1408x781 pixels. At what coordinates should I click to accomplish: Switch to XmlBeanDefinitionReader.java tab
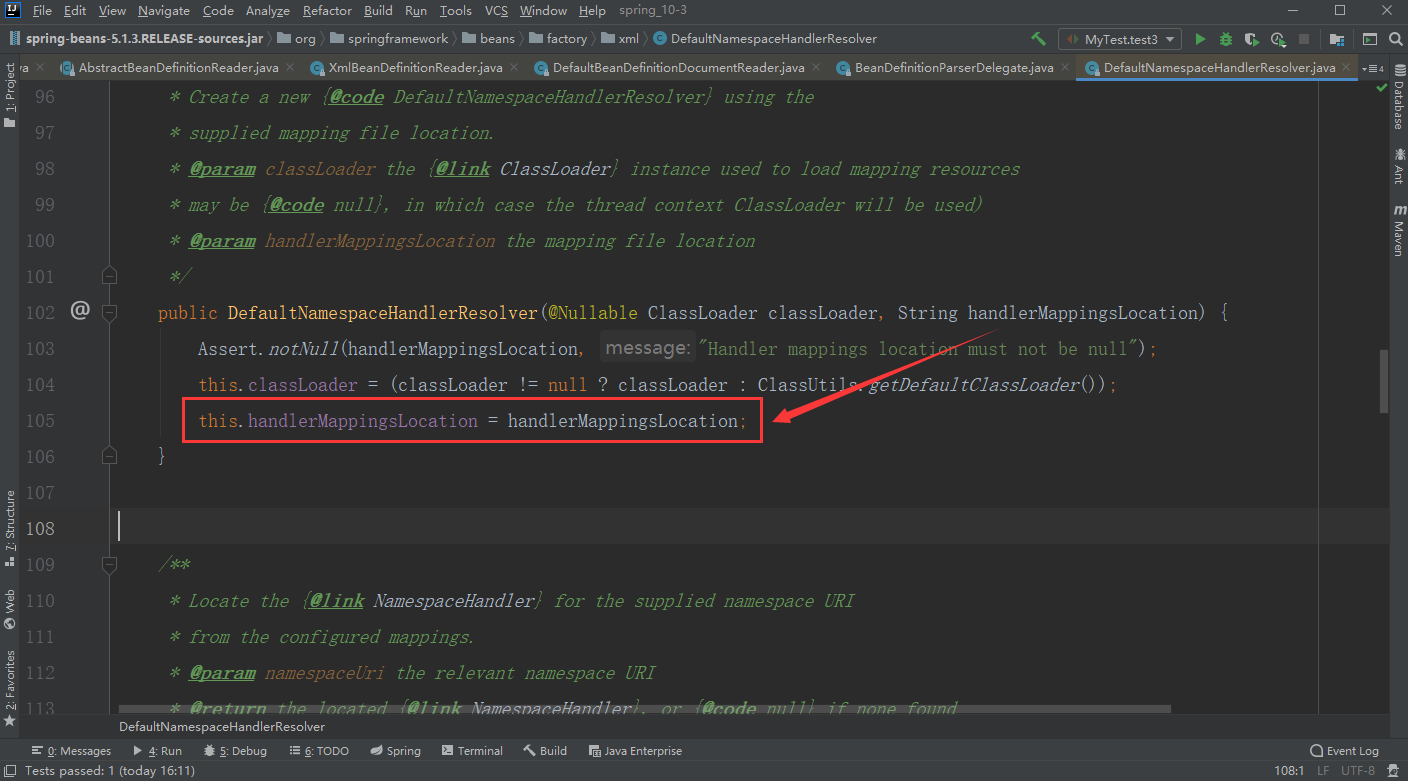tap(415, 68)
